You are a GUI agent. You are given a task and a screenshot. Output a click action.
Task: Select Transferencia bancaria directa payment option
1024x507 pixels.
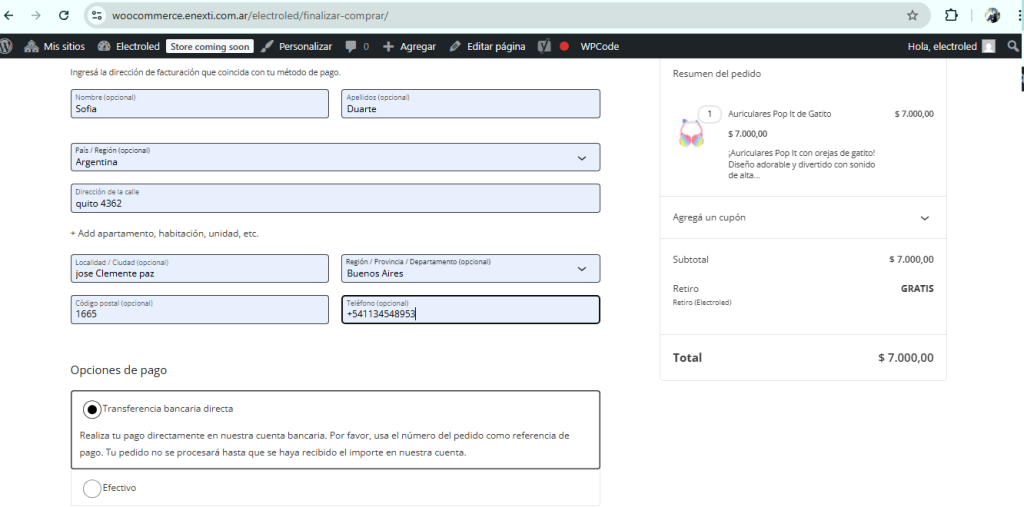coord(93,409)
